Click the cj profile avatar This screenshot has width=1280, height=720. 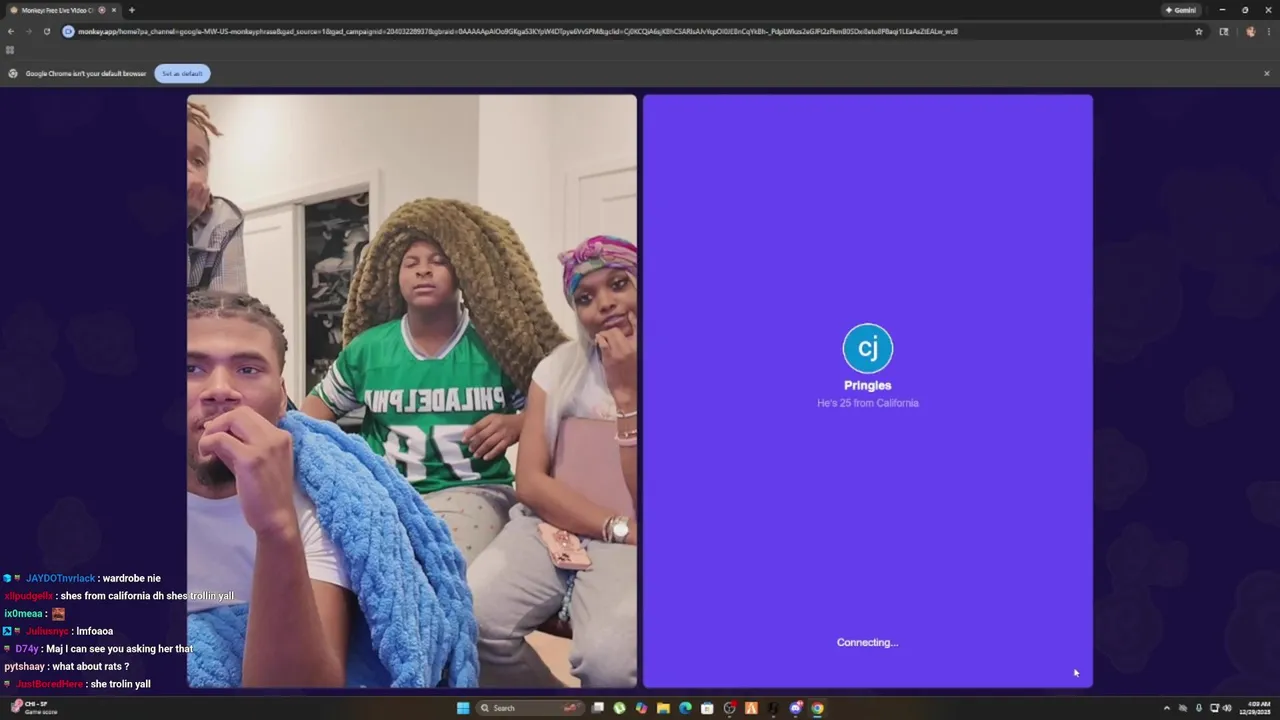(868, 348)
